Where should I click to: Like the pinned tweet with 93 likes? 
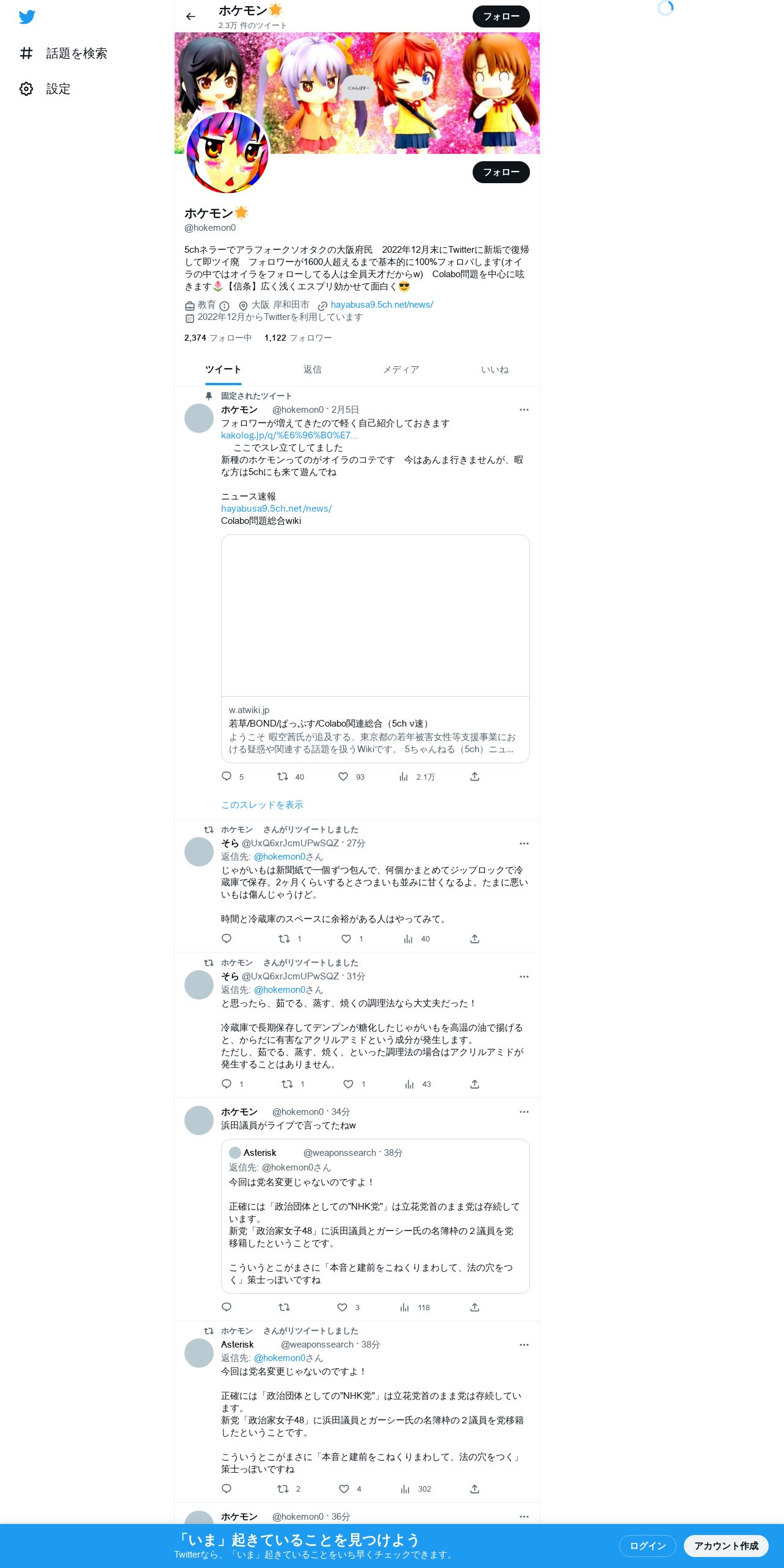click(x=343, y=776)
